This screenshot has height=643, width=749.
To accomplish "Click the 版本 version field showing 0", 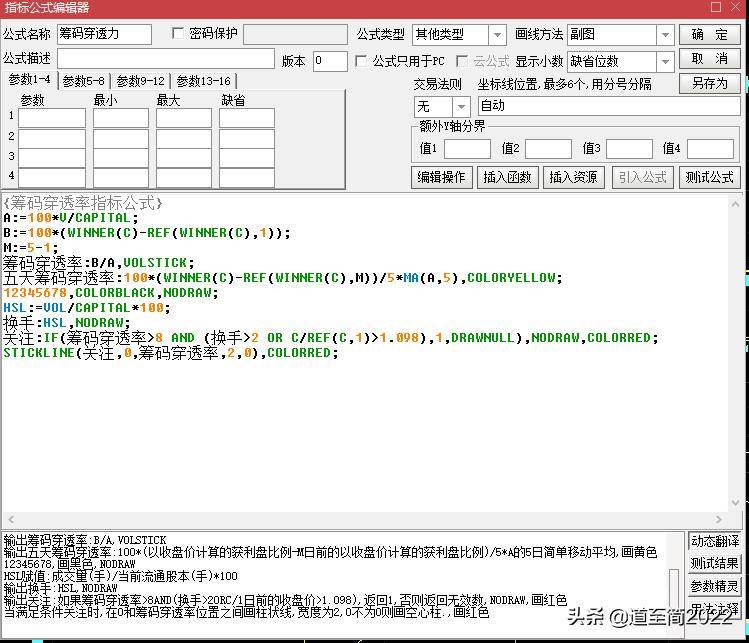I will 330,62.
